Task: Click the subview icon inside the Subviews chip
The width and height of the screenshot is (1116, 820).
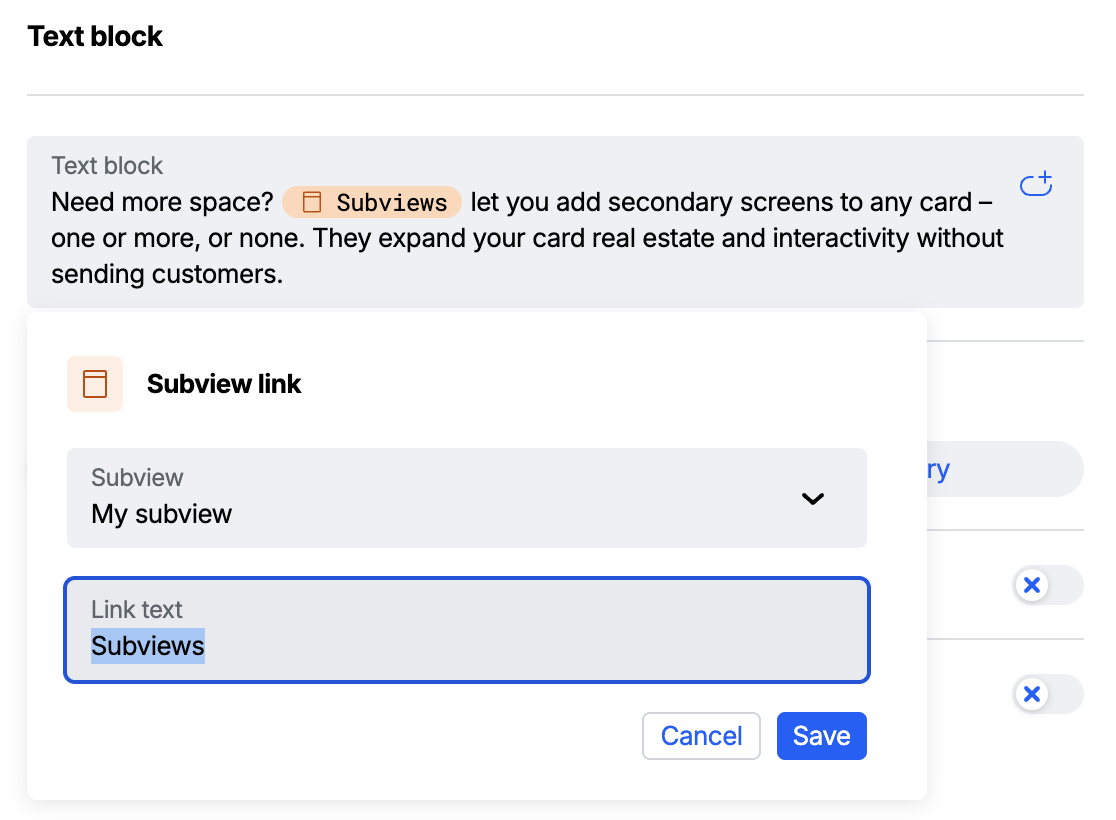Action: tap(312, 202)
